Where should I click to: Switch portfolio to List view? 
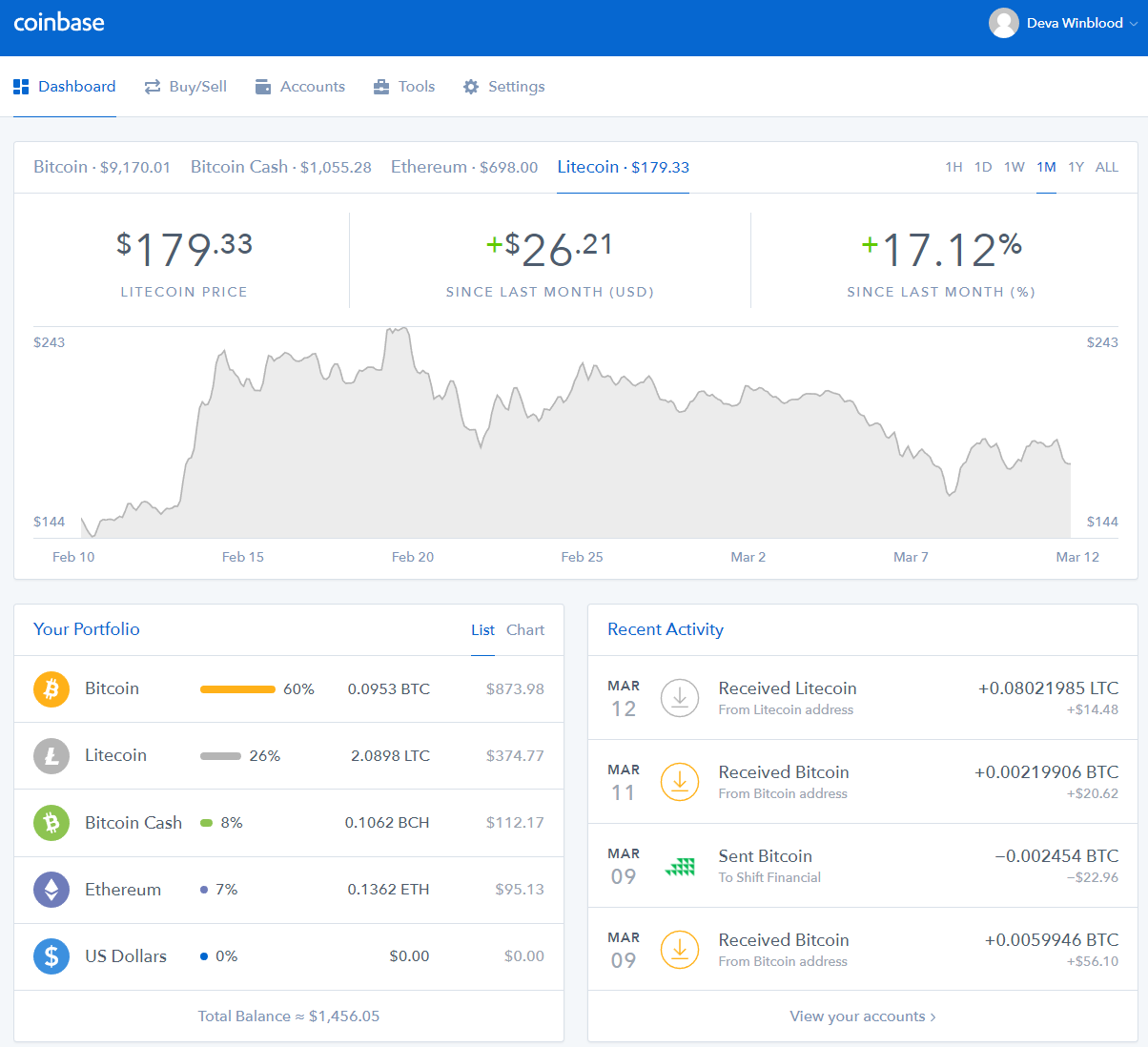[x=482, y=630]
